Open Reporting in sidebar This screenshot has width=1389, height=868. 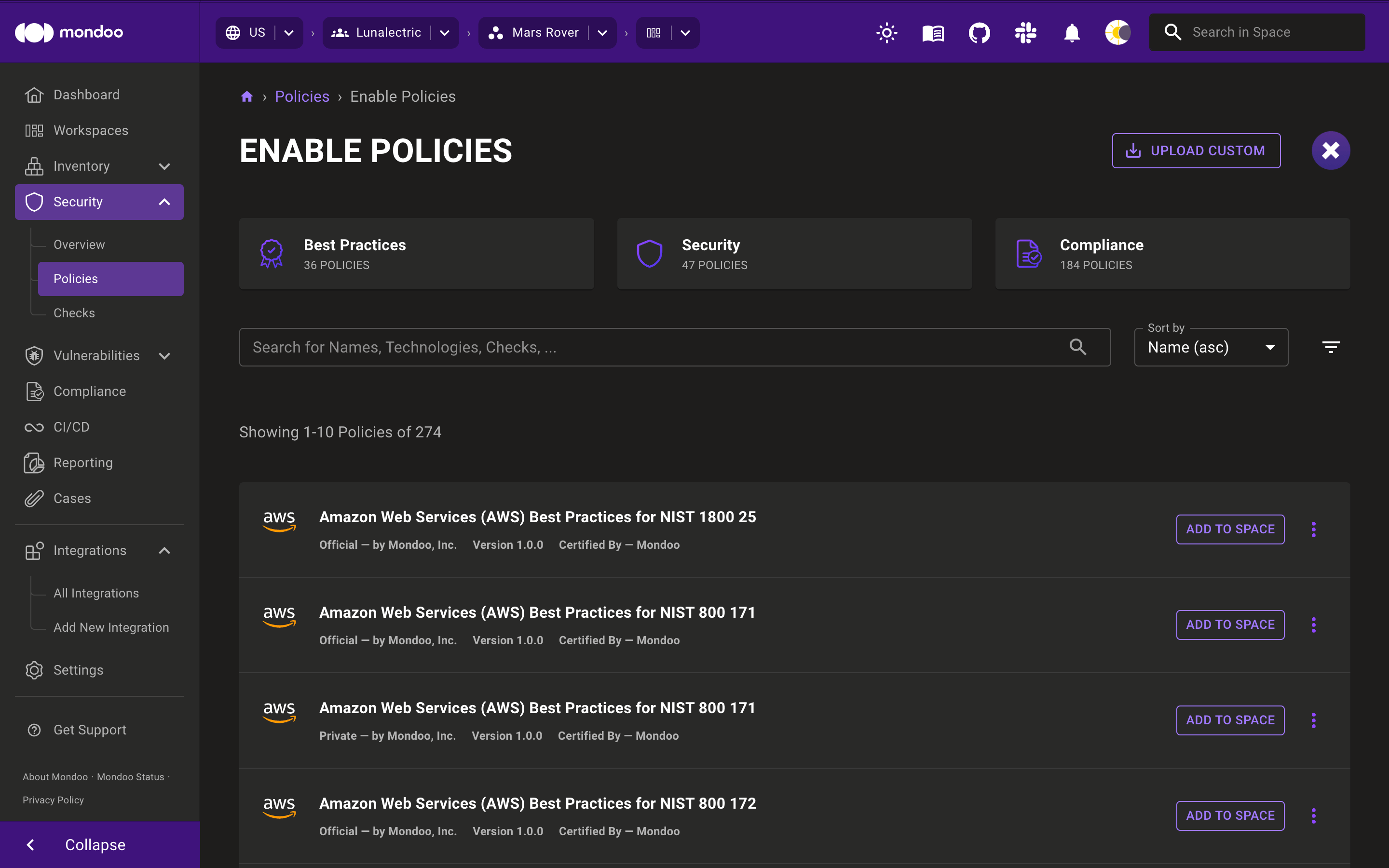click(99, 463)
